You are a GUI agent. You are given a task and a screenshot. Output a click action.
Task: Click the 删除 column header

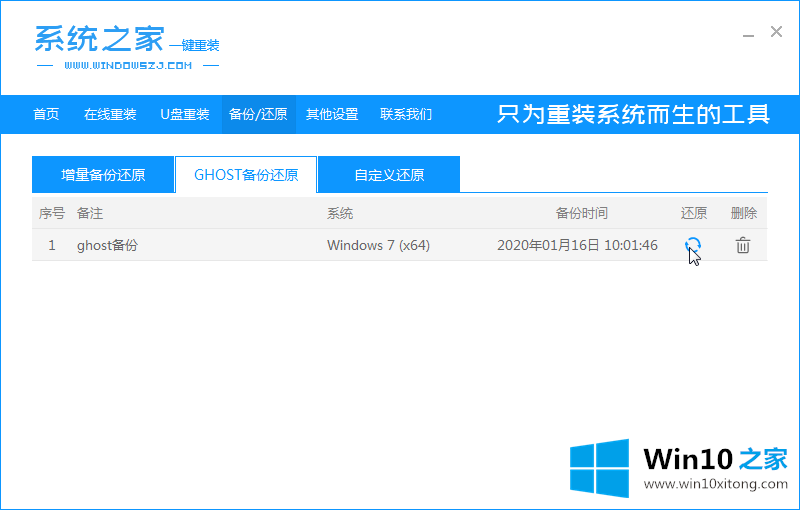coord(744,213)
